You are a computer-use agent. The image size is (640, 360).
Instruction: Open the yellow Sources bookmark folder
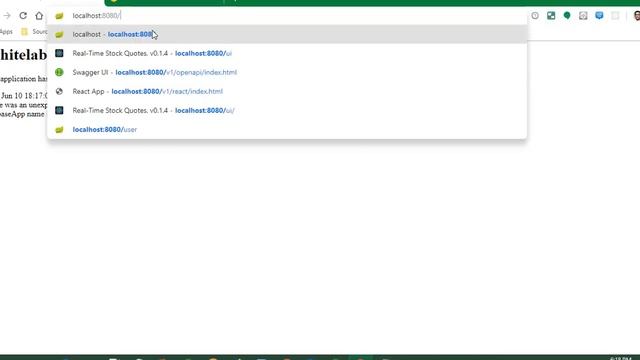34,31
